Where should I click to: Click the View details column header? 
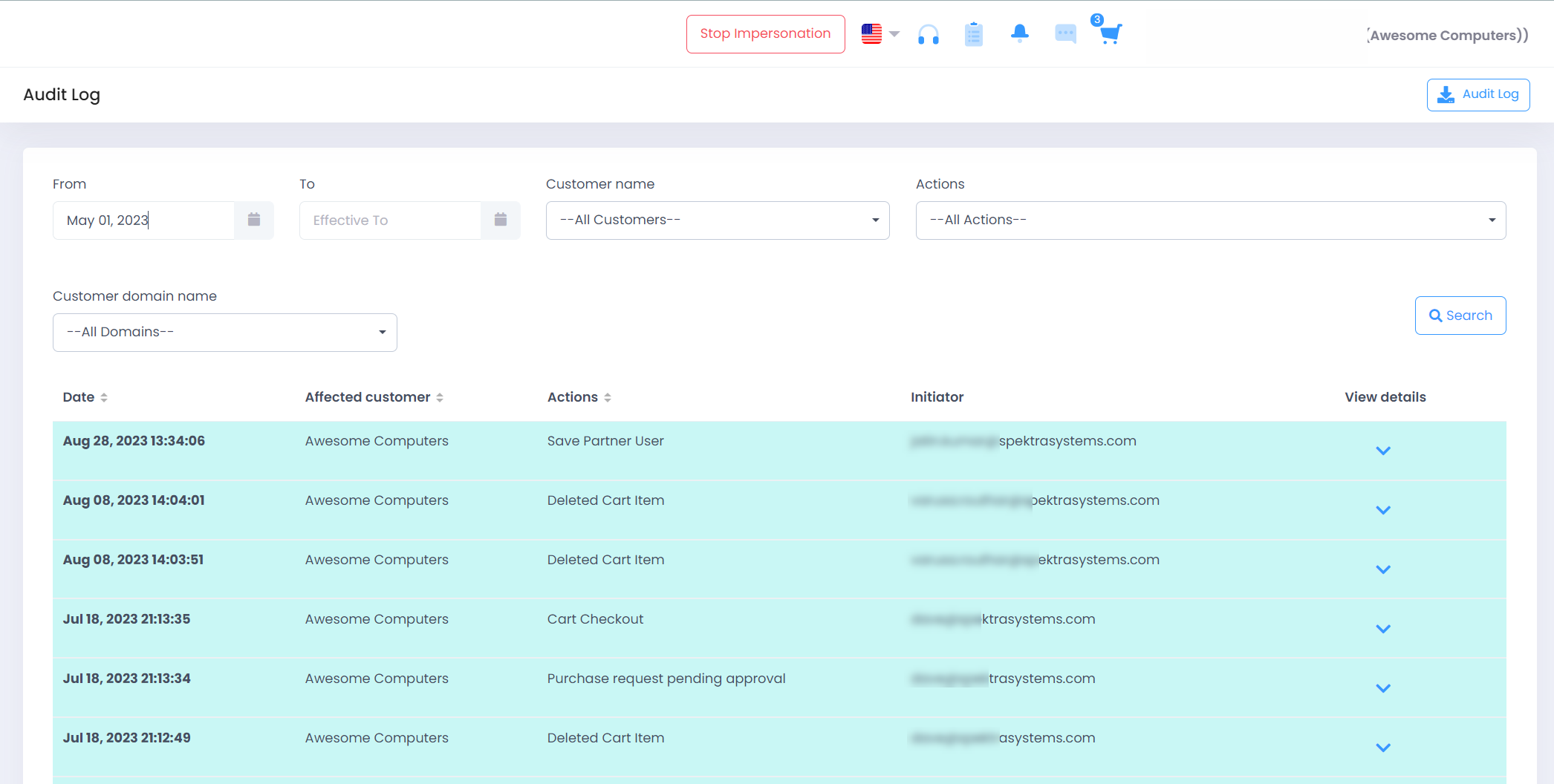1385,397
